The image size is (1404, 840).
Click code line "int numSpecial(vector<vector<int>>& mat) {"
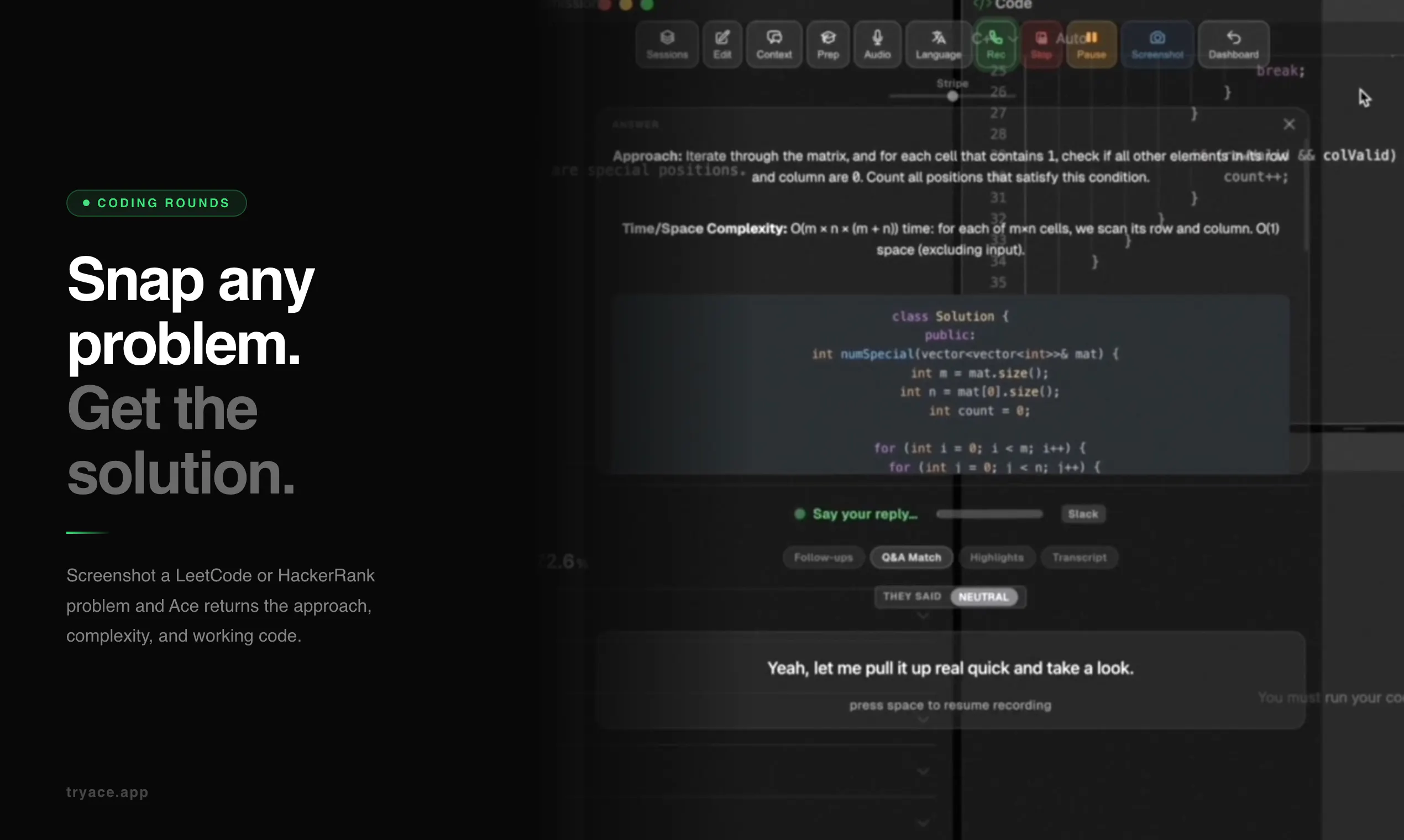point(965,354)
